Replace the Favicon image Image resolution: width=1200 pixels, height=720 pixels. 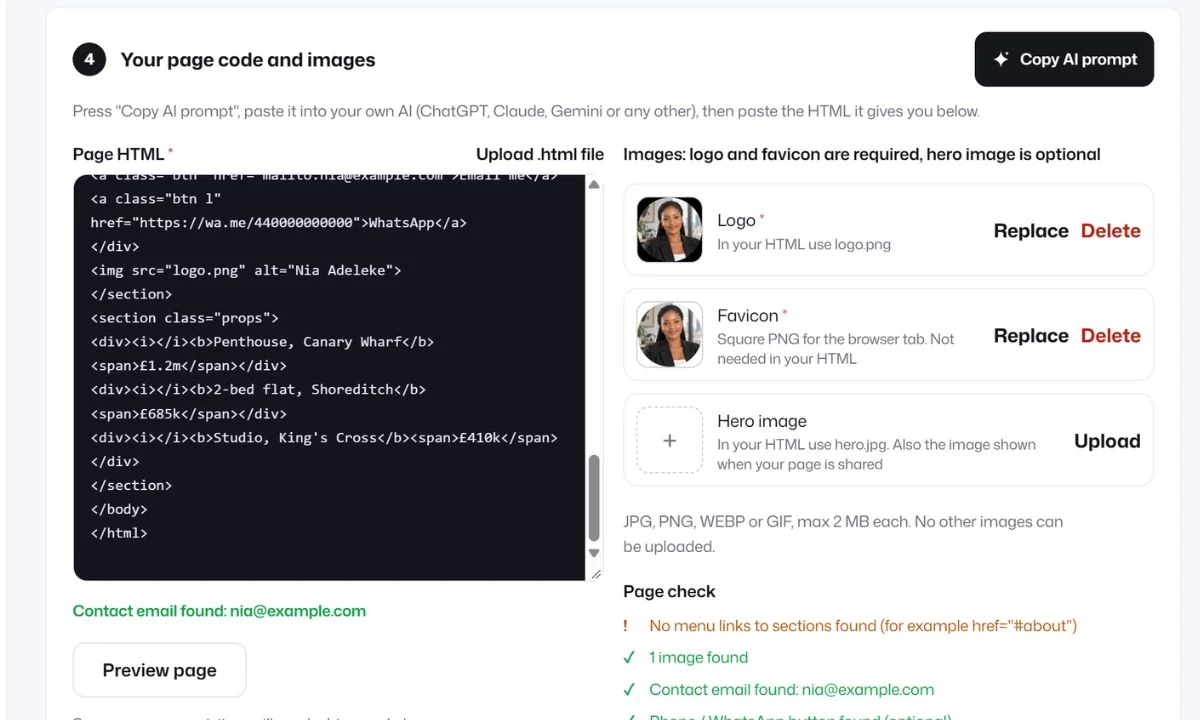tap(1031, 336)
